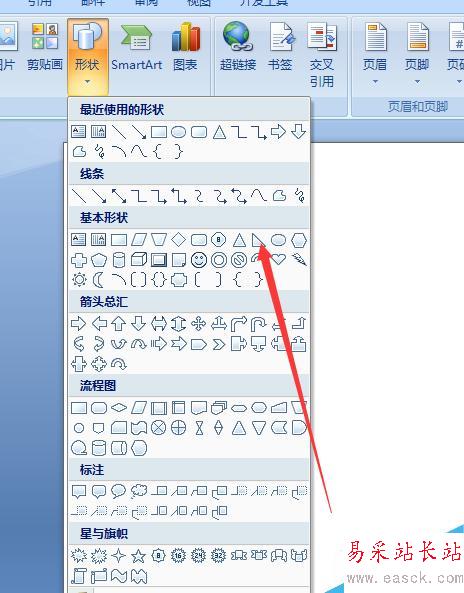Choose the straight line in 线条
Viewport: 464px width, 593px height.
[x=79, y=196]
